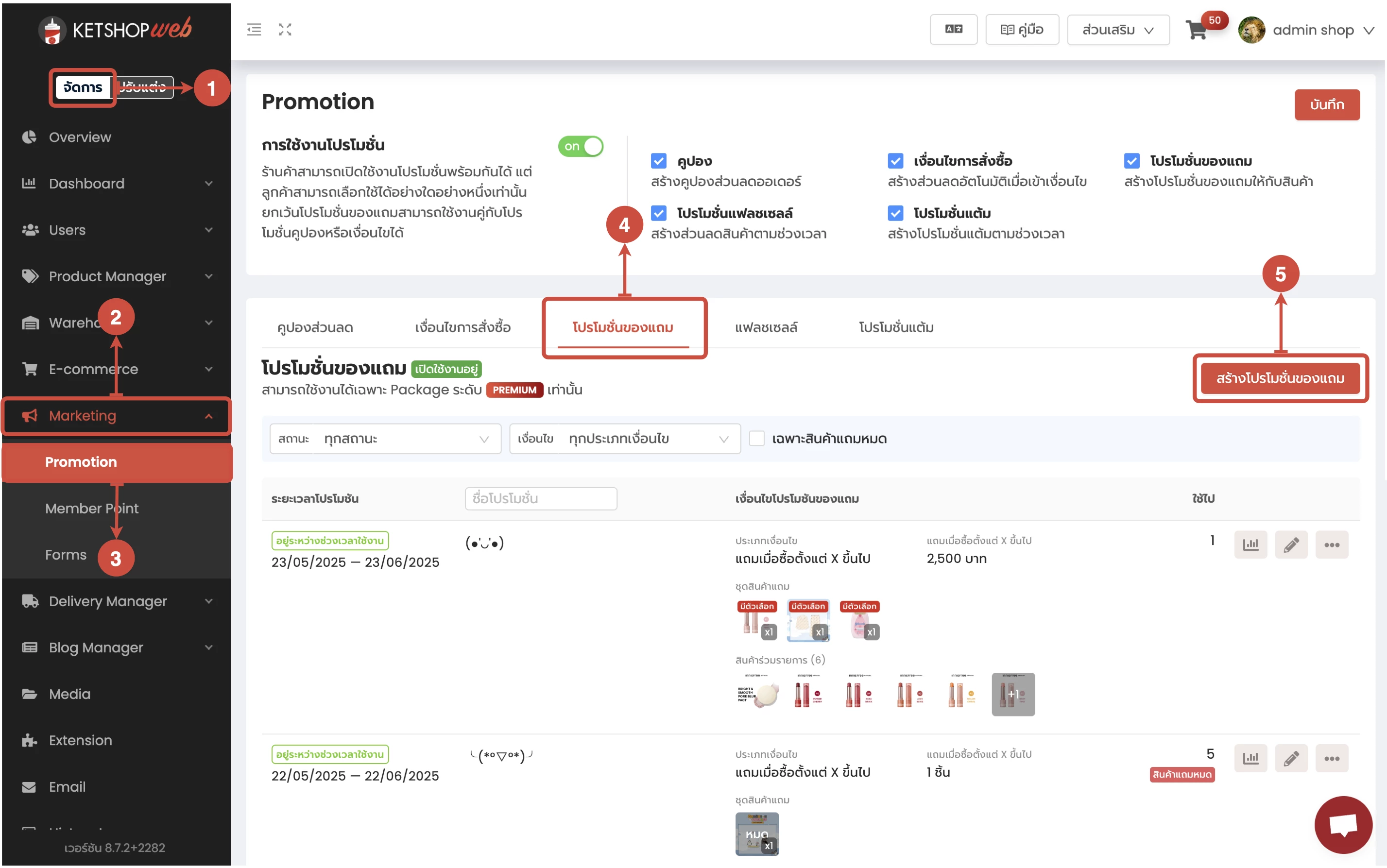Click the +1 more products thumbnail
Screen dimensions: 1387x868
click(x=1013, y=694)
